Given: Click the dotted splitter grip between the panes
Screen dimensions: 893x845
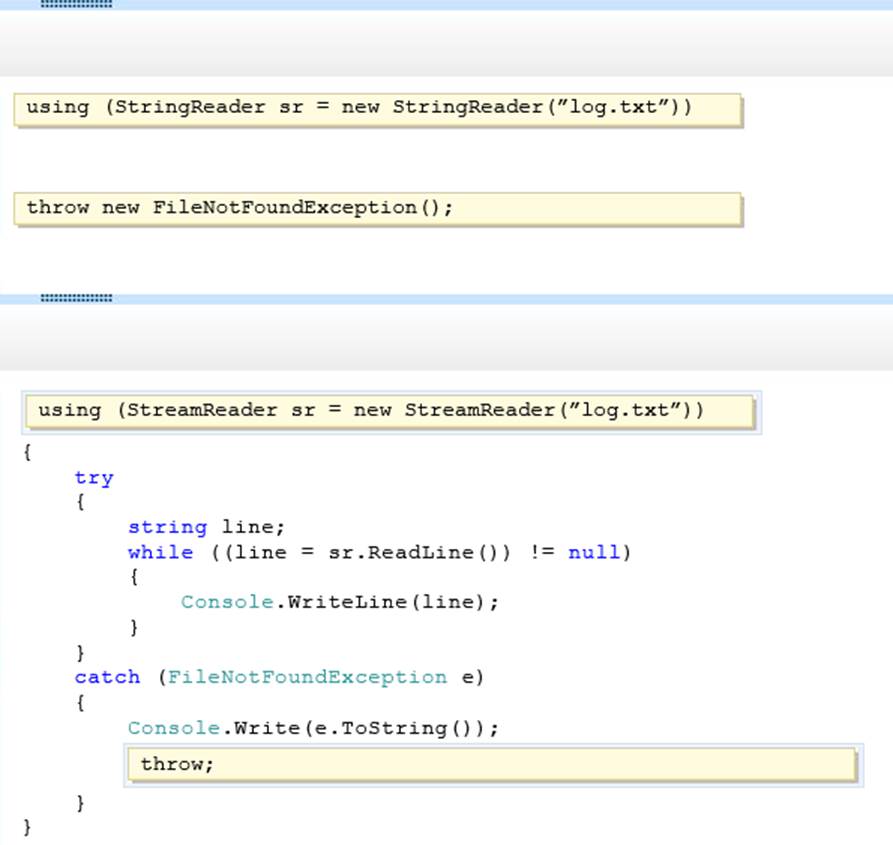Looking at the screenshot, I should [76, 298].
